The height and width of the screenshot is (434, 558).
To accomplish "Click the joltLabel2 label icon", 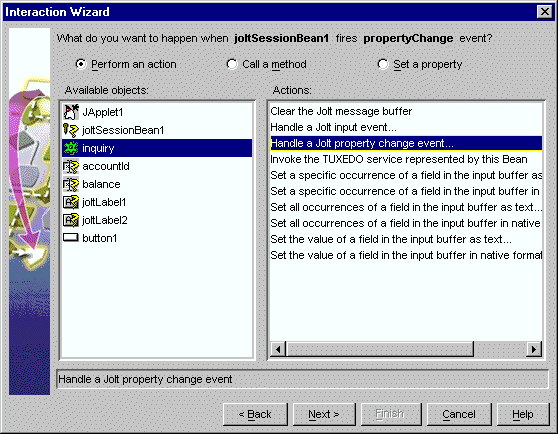I will click(71, 220).
